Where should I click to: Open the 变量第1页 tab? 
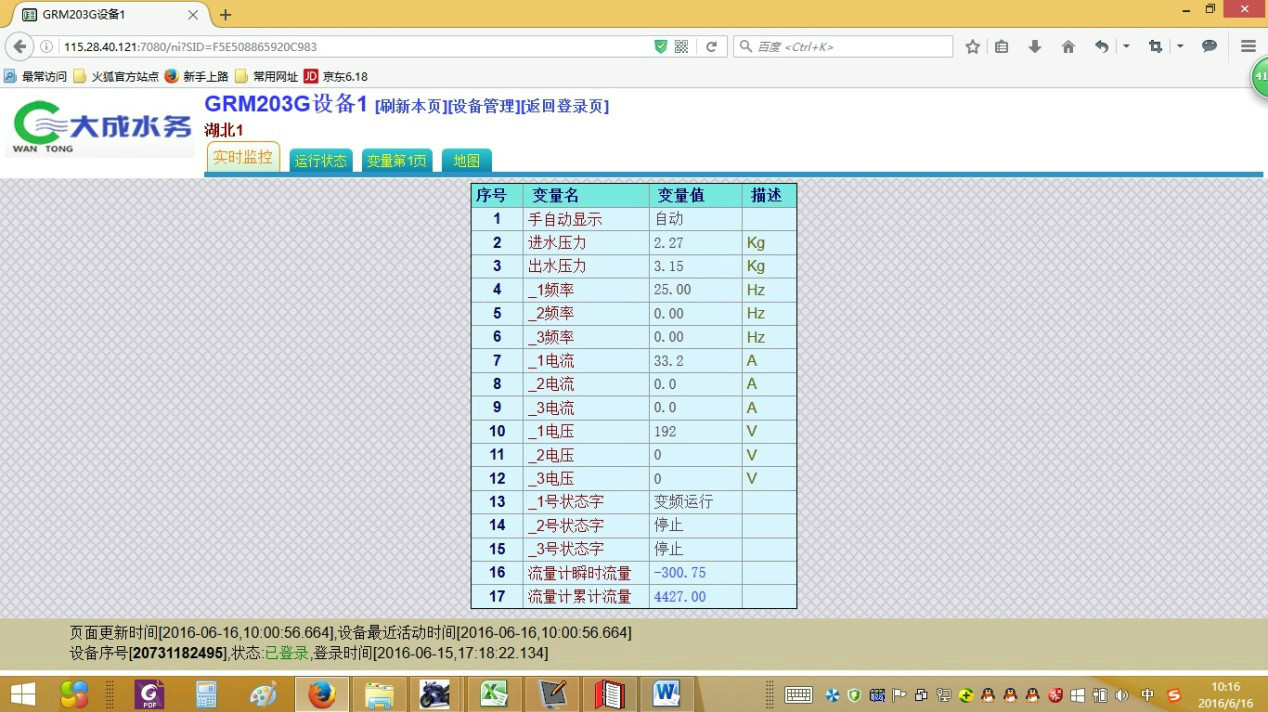tap(396, 161)
